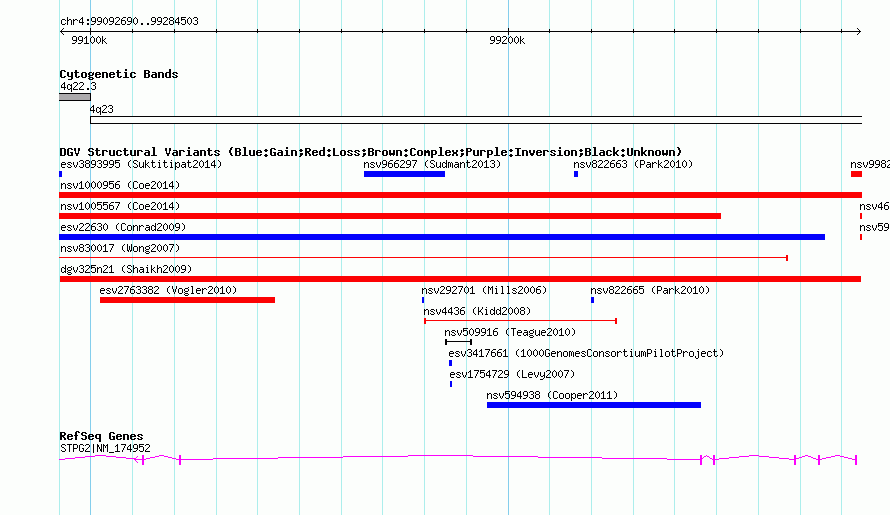The height and width of the screenshot is (515, 890).
Task: Click the partially visible nsv9982 red bar
Action: (857, 174)
